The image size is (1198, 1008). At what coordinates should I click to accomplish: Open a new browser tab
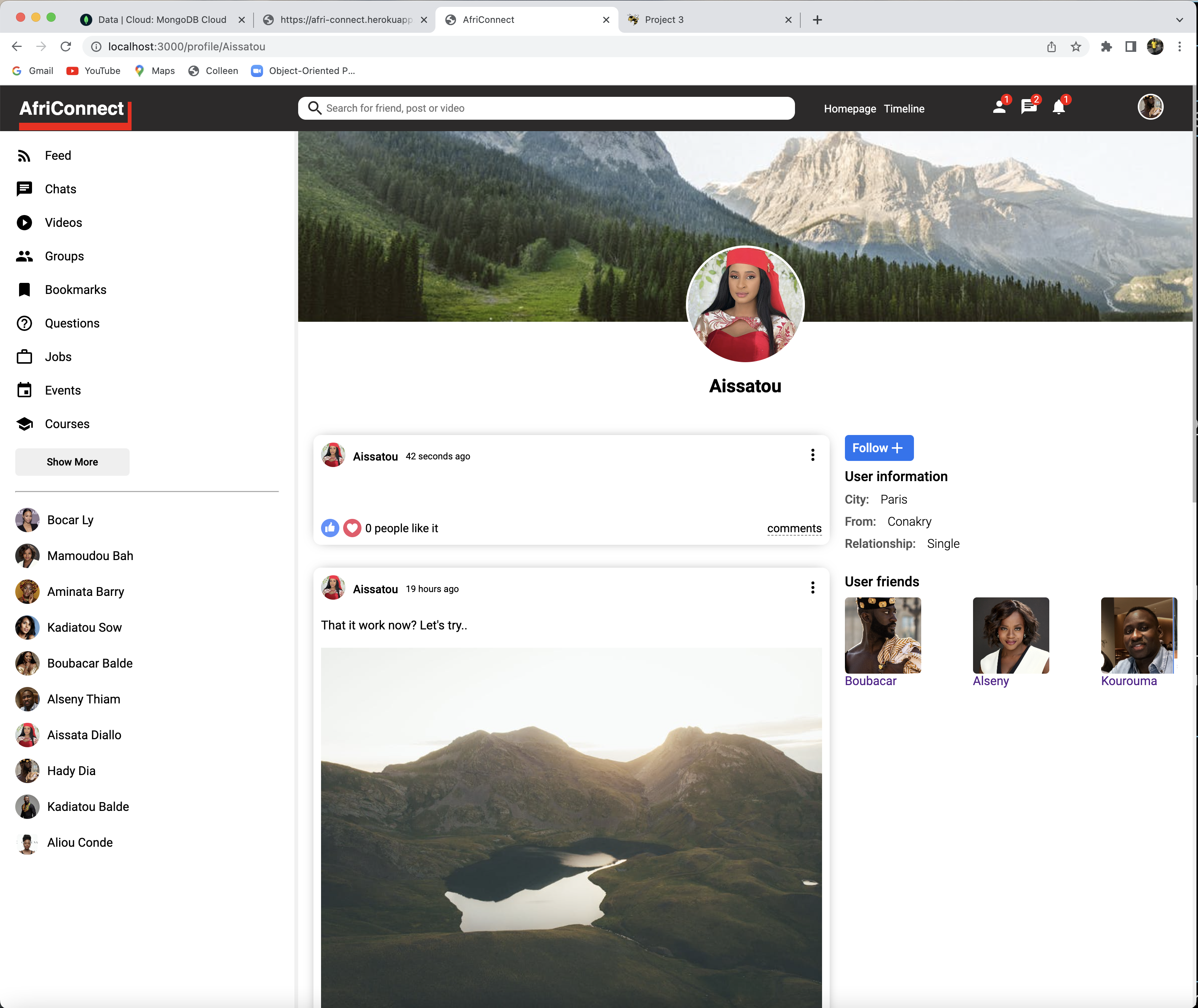(x=817, y=20)
